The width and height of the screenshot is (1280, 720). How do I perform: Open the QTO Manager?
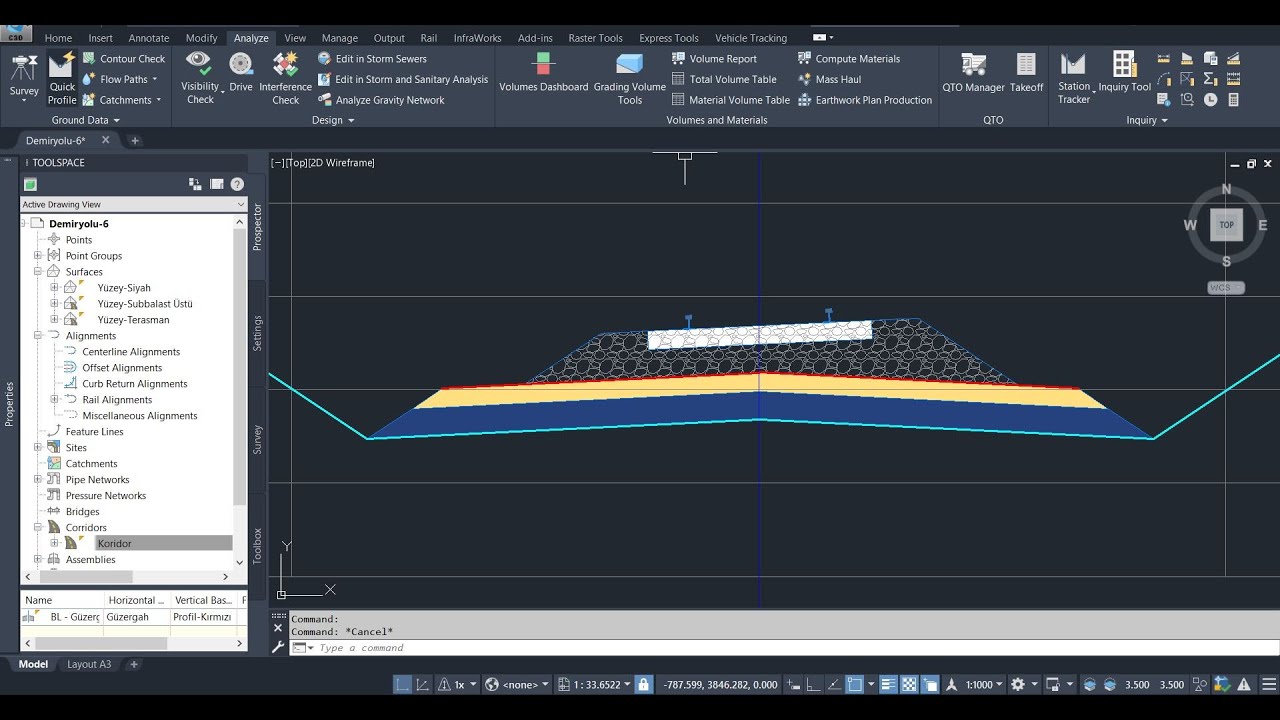(x=973, y=72)
